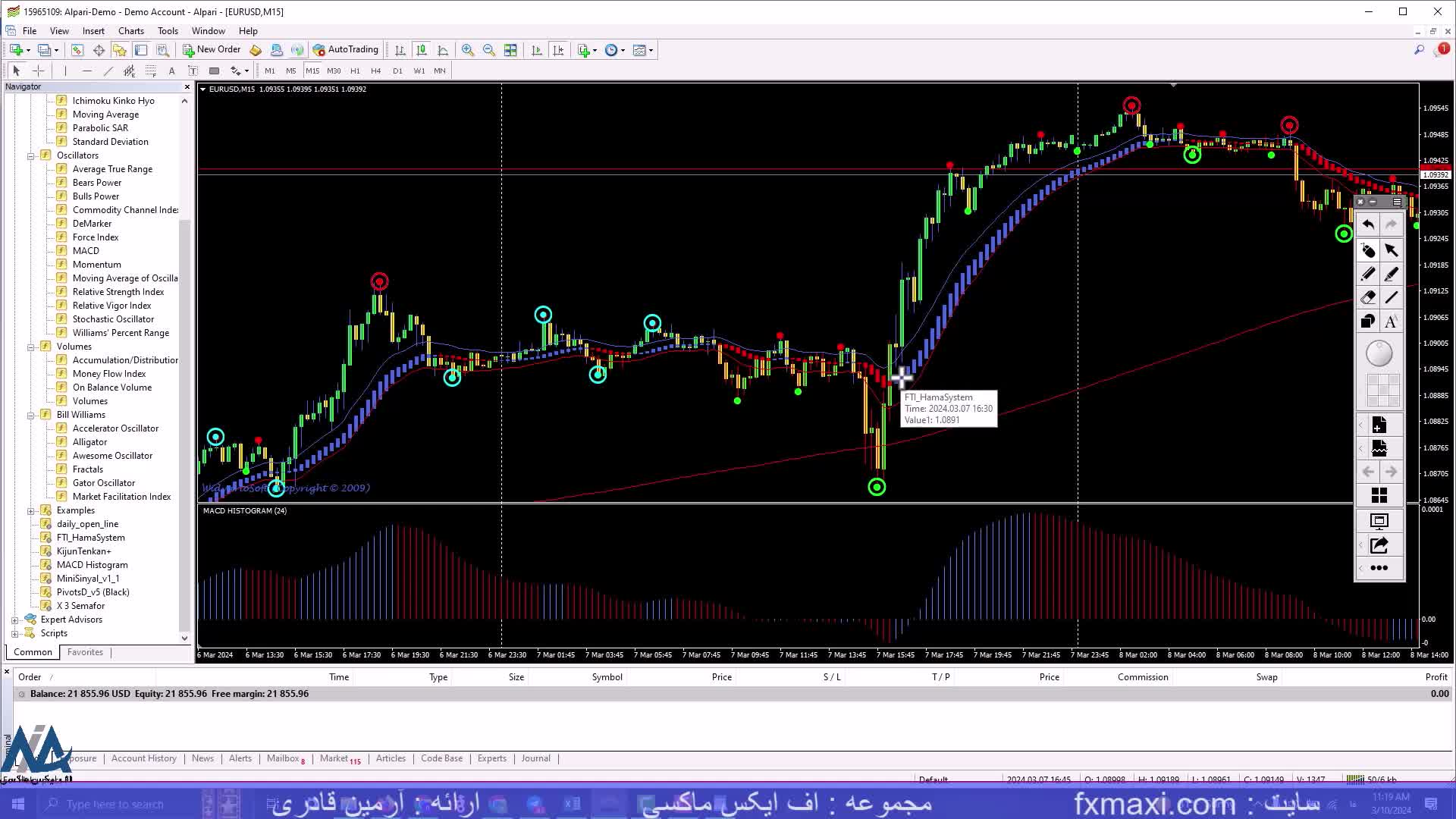Zoom in on the chart

(x=468, y=50)
